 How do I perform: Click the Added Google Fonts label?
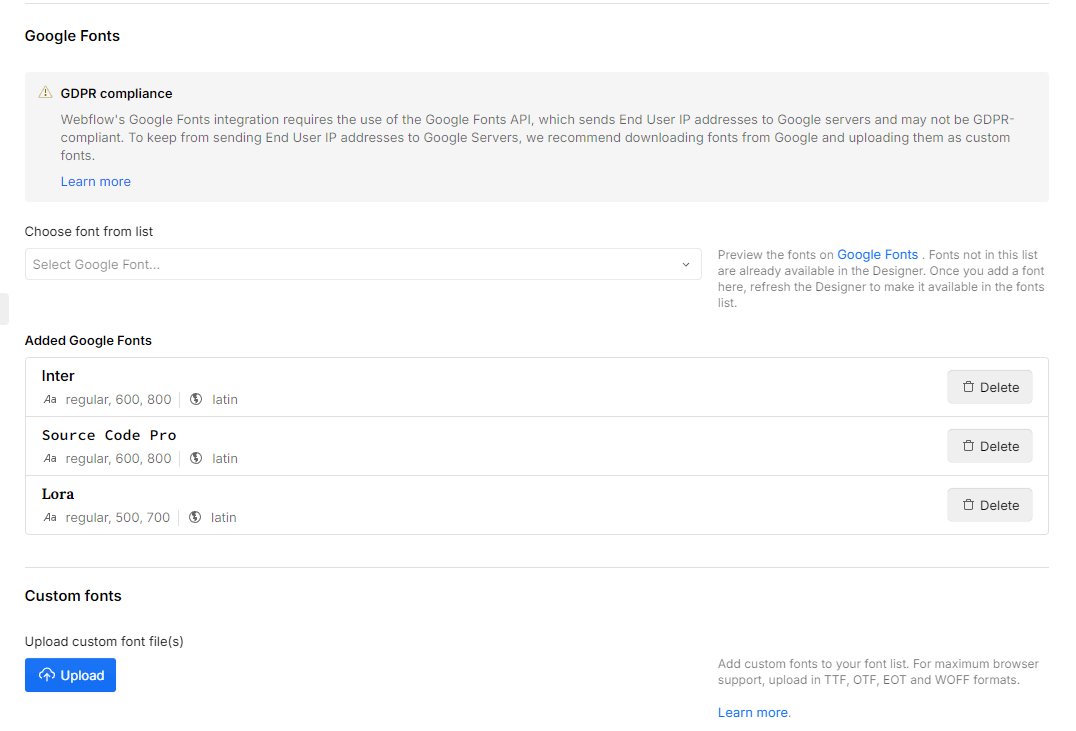pyautogui.click(x=88, y=340)
